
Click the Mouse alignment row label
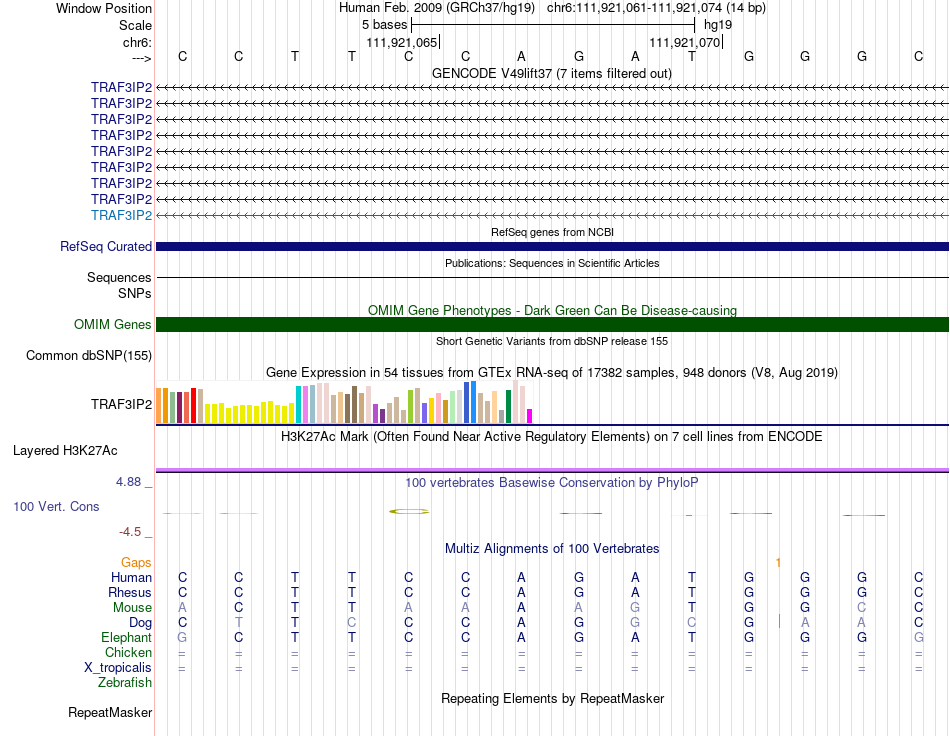(132, 608)
